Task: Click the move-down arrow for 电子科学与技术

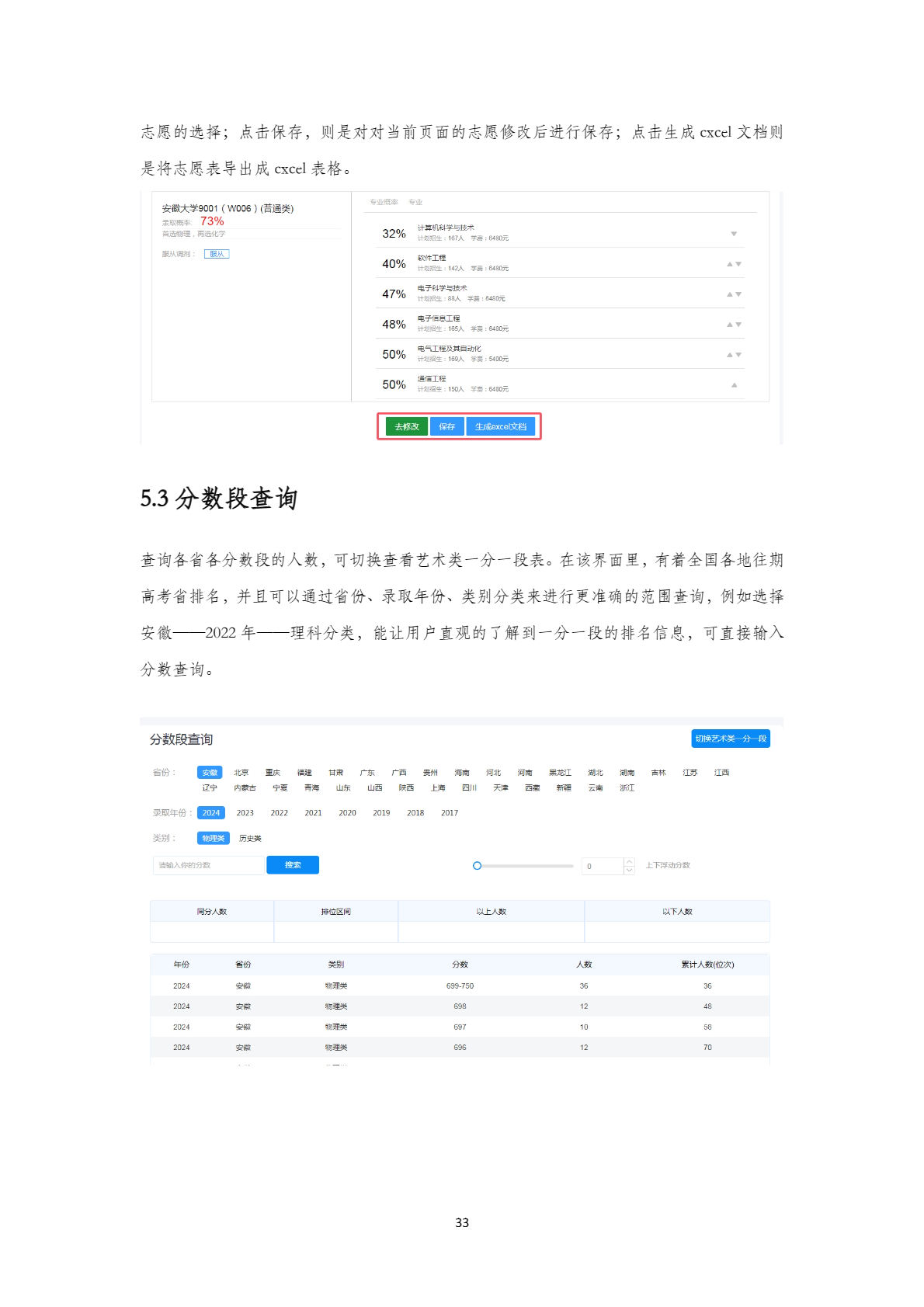Action: coord(738,294)
